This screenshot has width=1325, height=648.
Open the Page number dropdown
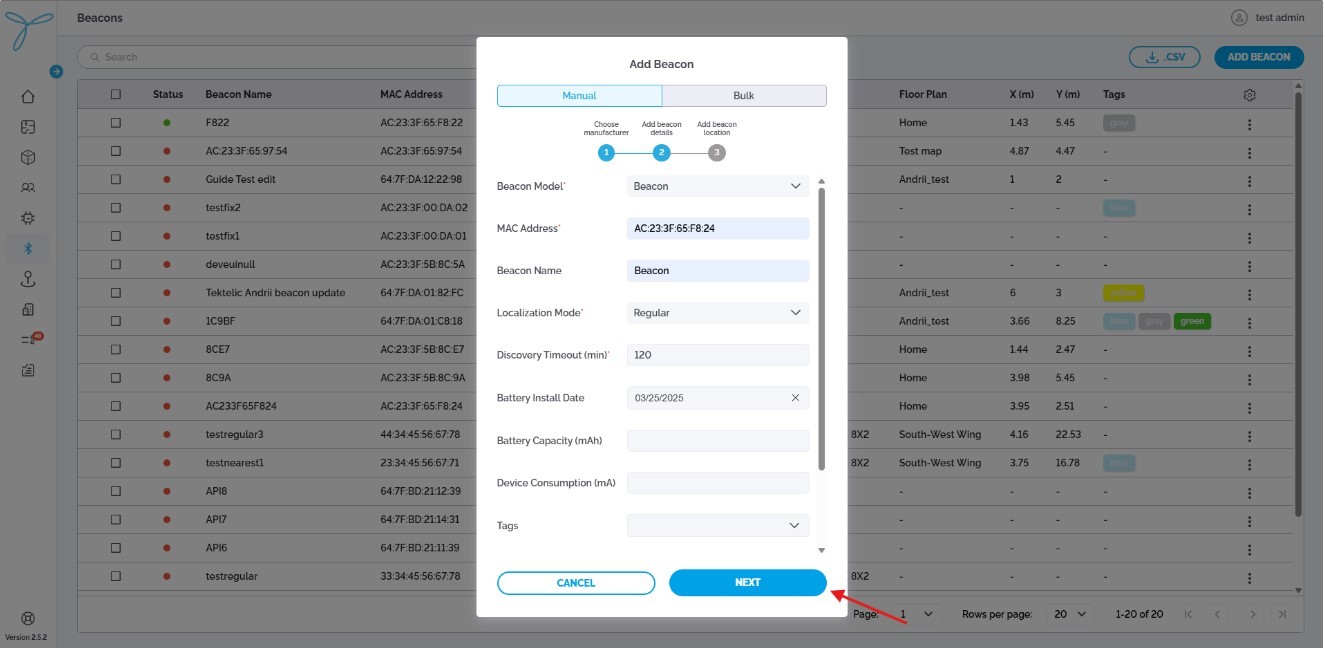(x=917, y=614)
